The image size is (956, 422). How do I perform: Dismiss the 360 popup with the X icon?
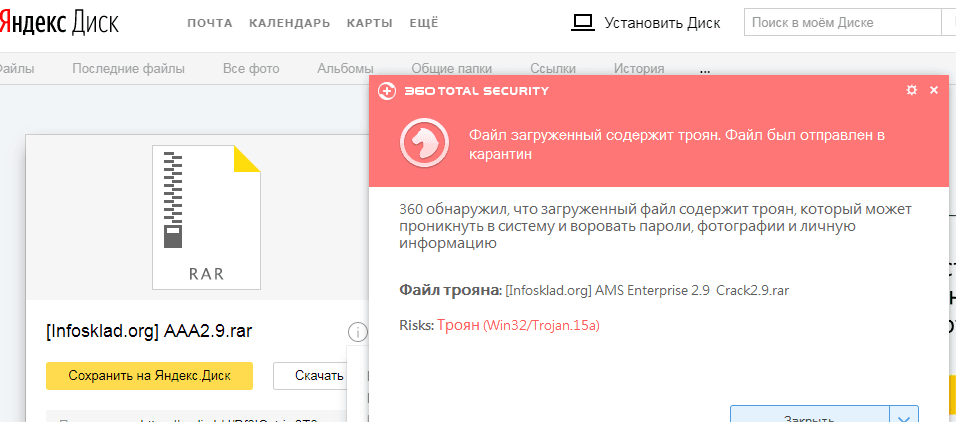[933, 90]
